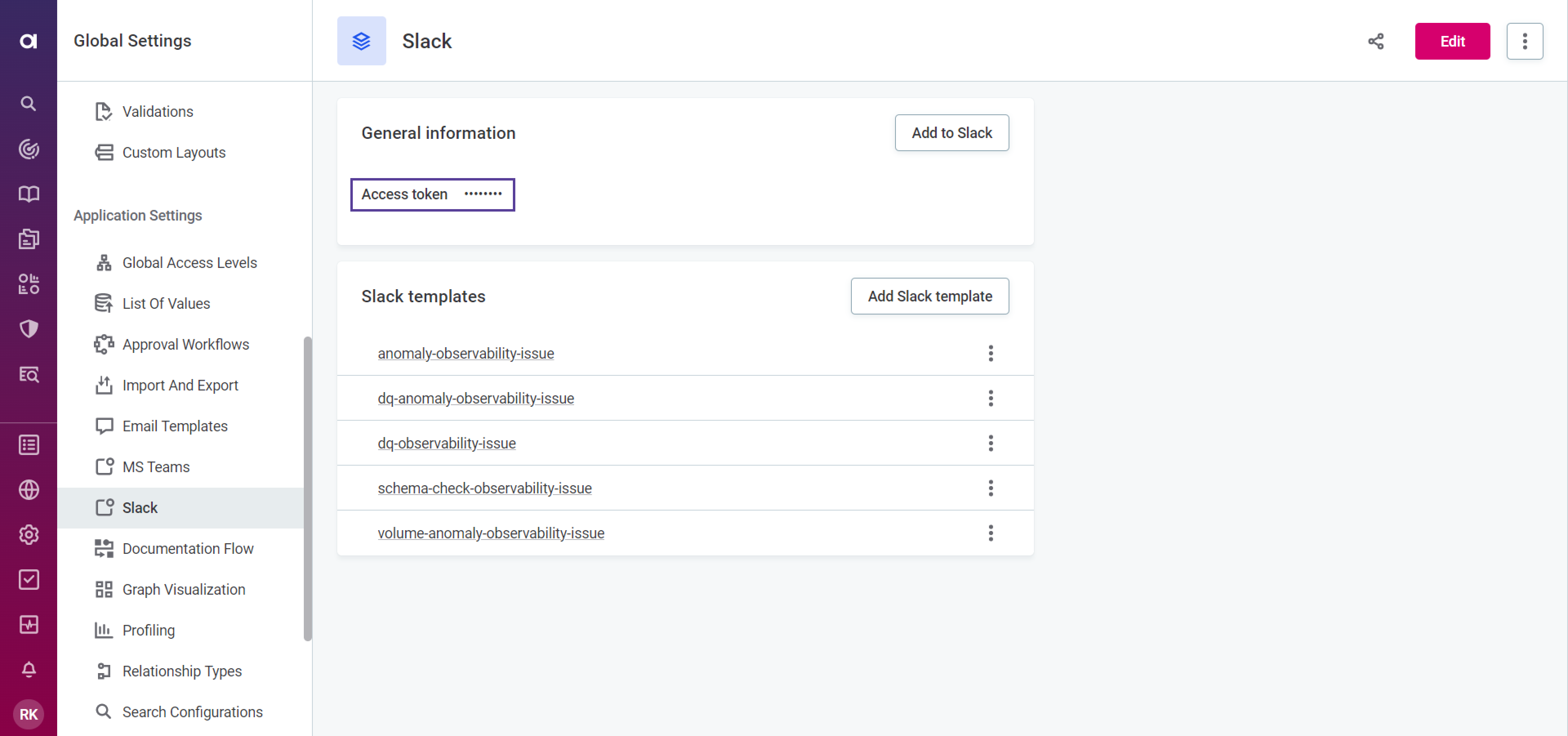This screenshot has width=1568, height=736.
Task: Open three-dot menu for volume-anomaly-observability-issue
Action: coord(991,533)
